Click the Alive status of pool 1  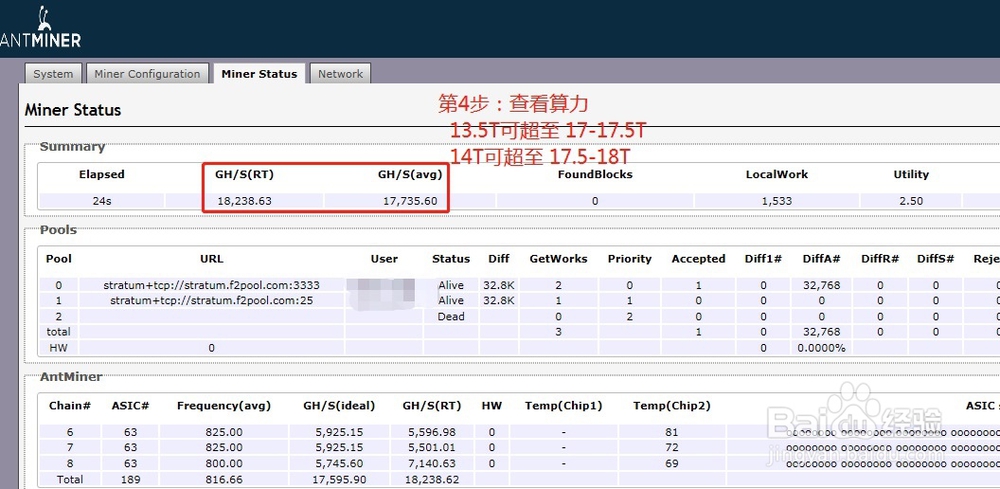[x=451, y=300]
